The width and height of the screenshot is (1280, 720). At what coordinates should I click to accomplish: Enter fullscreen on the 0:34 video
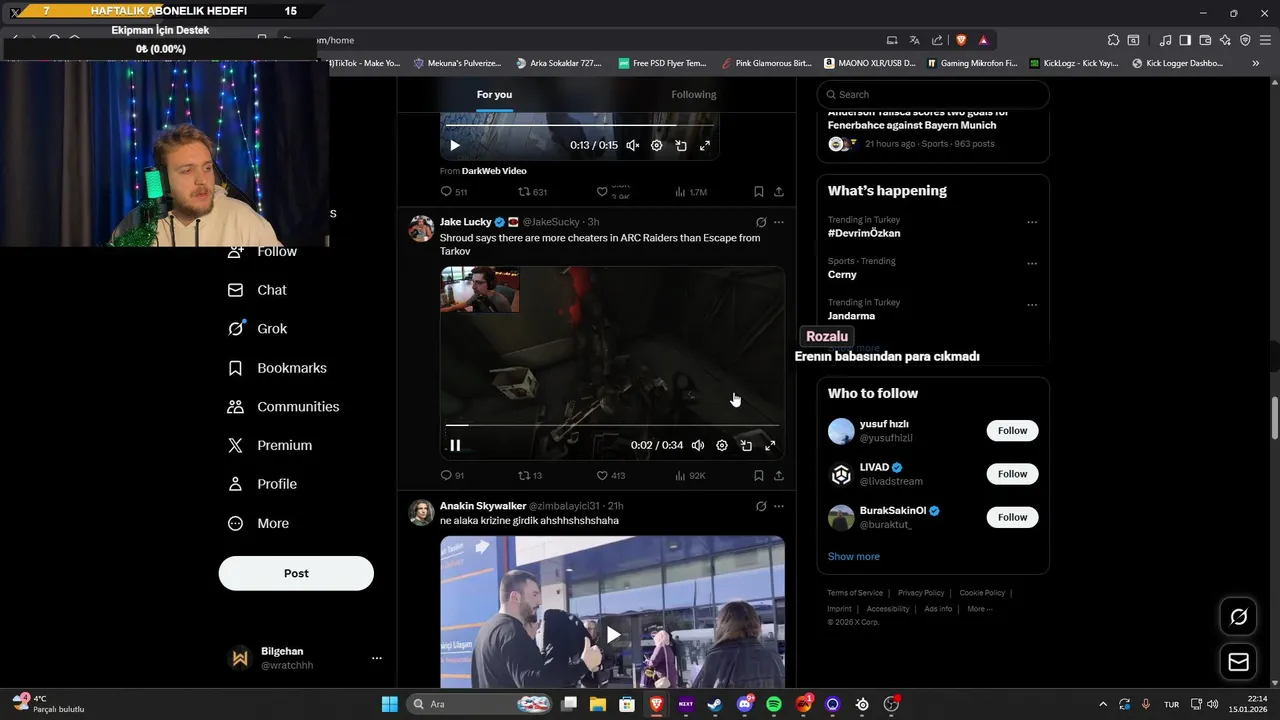click(x=770, y=445)
